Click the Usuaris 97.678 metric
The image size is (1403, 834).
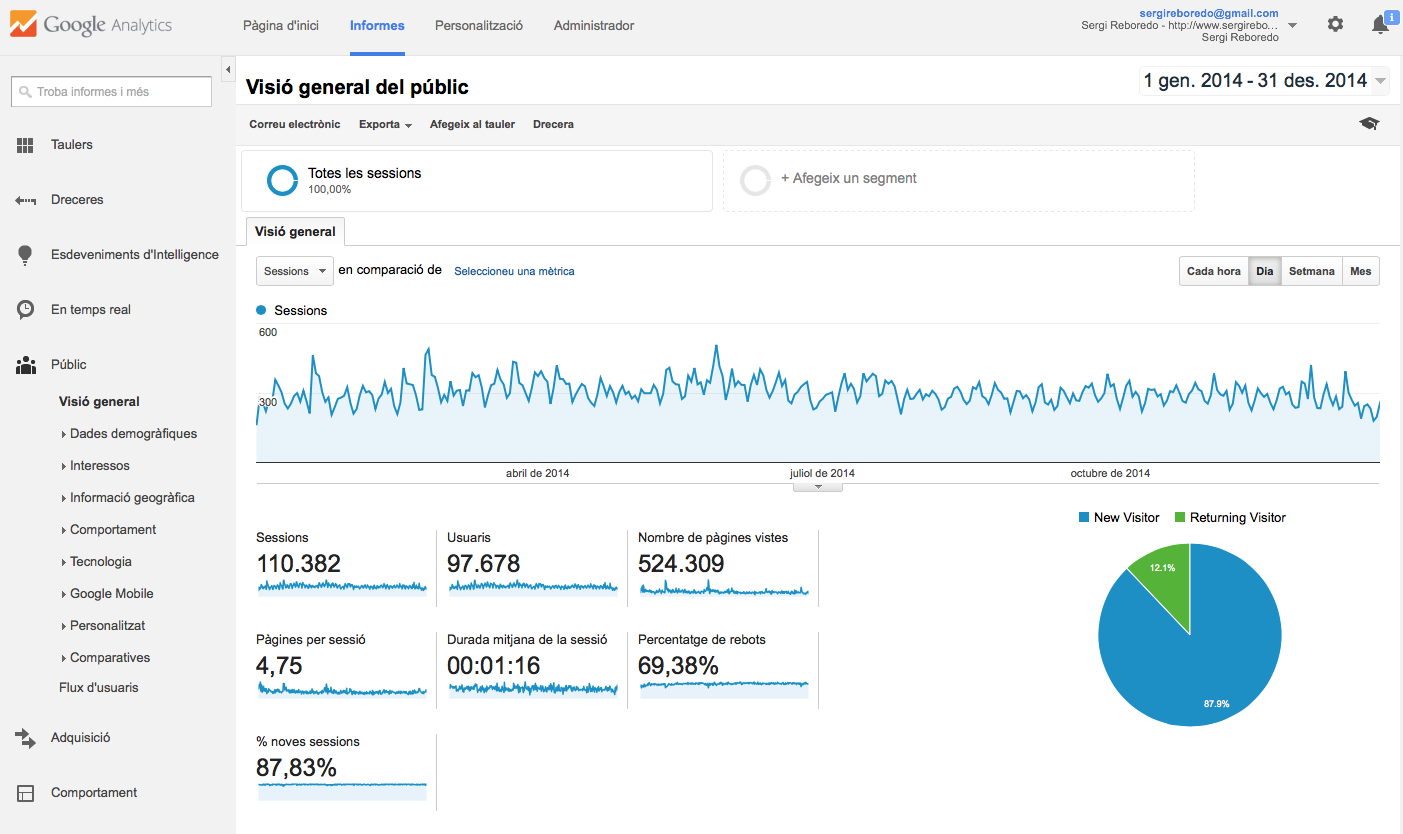click(533, 565)
